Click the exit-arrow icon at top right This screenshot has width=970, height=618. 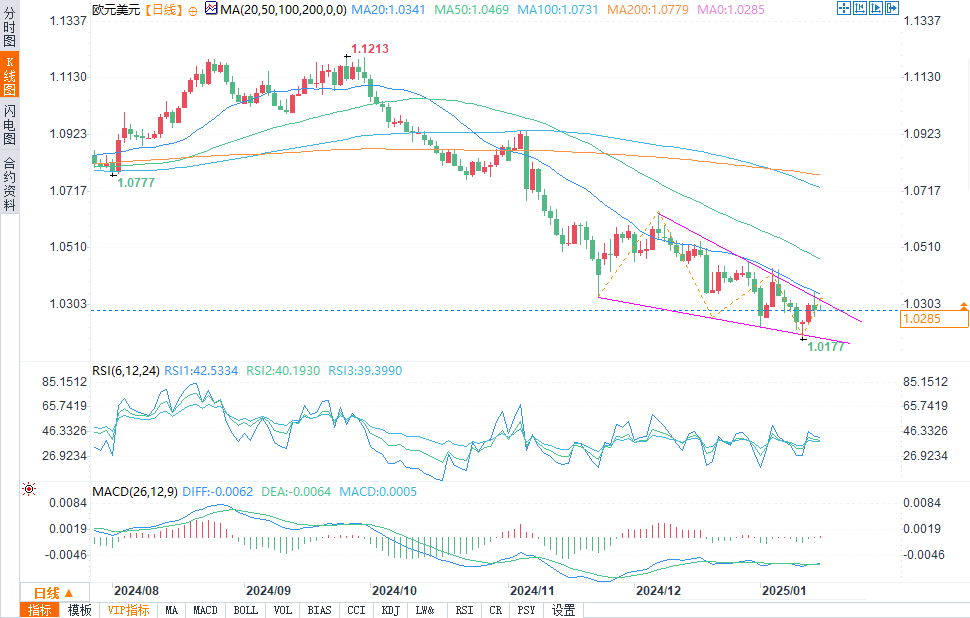click(892, 8)
